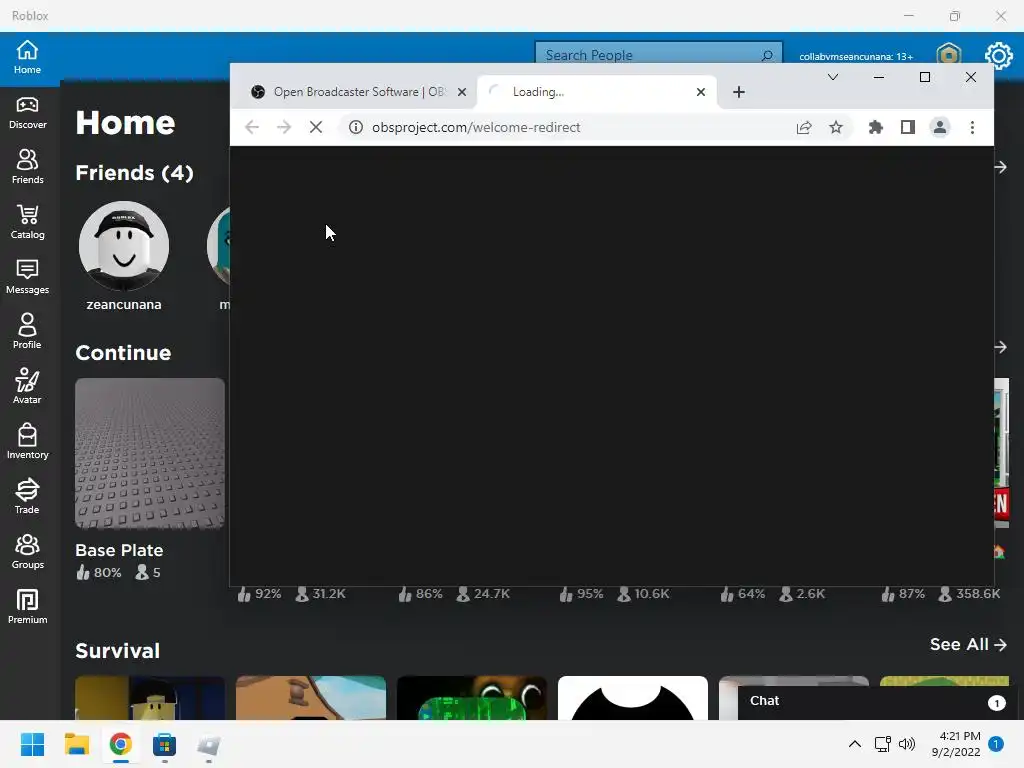Bookmark this page with the star

pyautogui.click(x=836, y=127)
